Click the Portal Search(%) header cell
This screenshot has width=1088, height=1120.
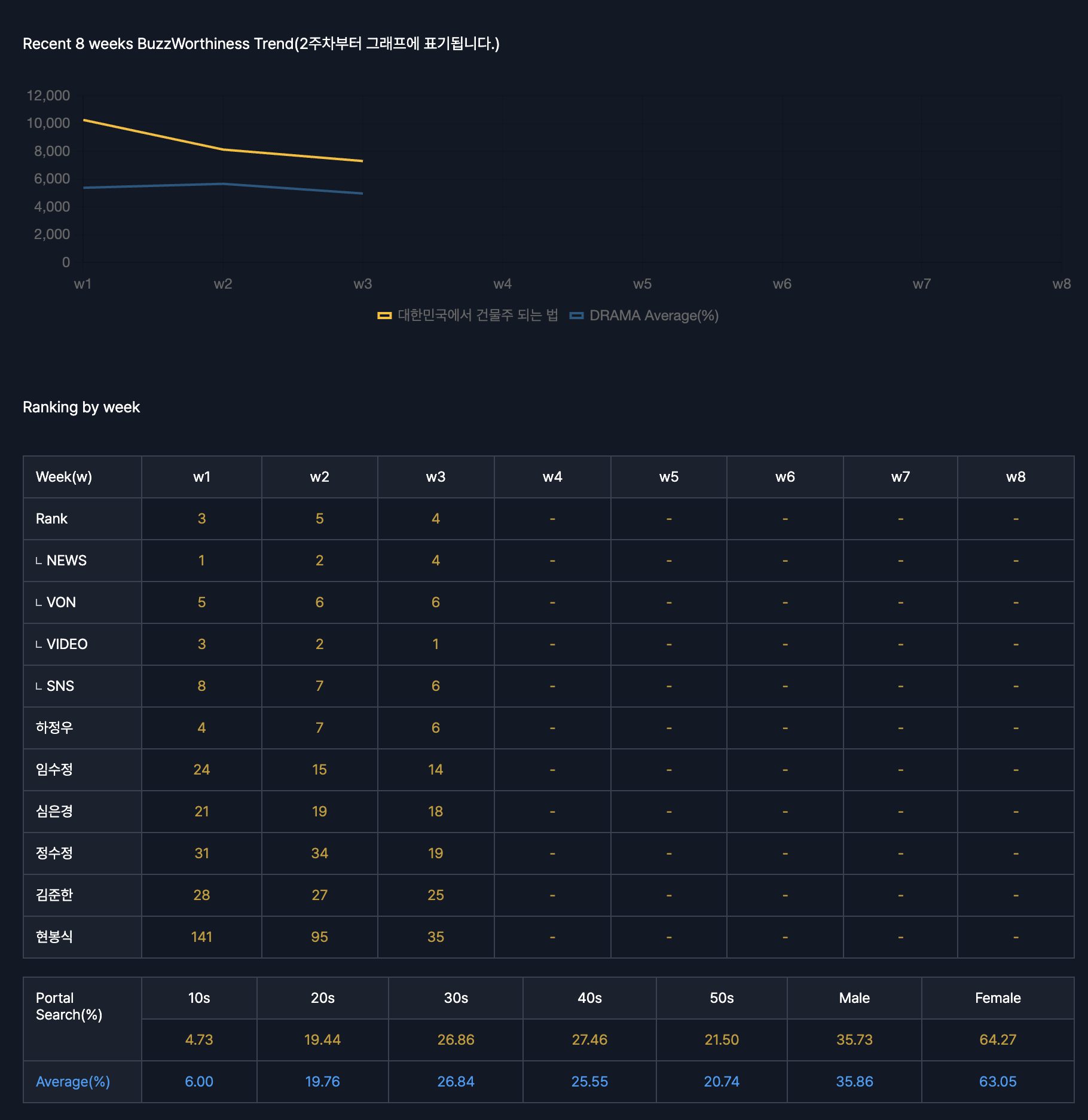point(69,1006)
